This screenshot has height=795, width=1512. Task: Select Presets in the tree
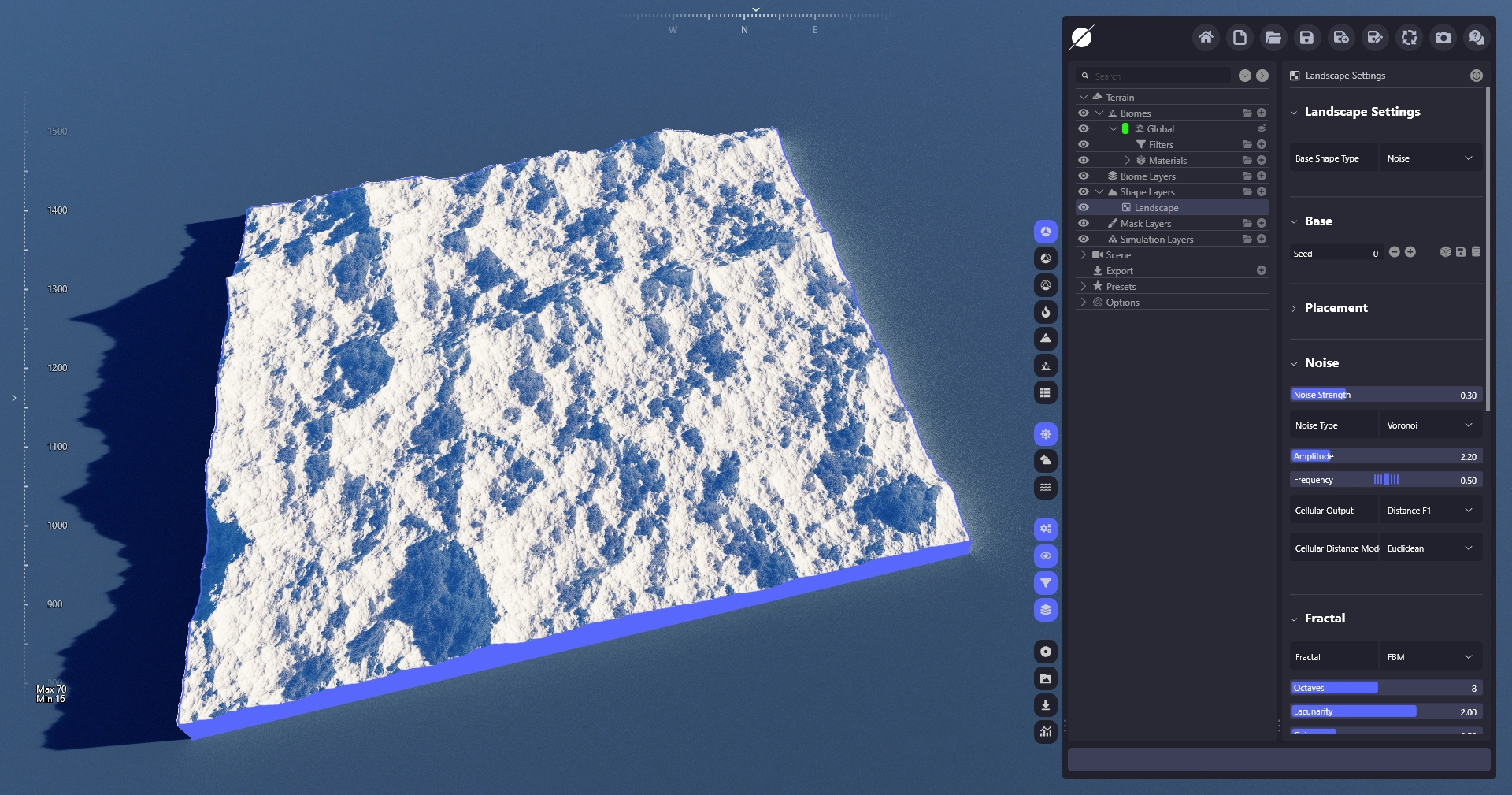coord(1121,287)
